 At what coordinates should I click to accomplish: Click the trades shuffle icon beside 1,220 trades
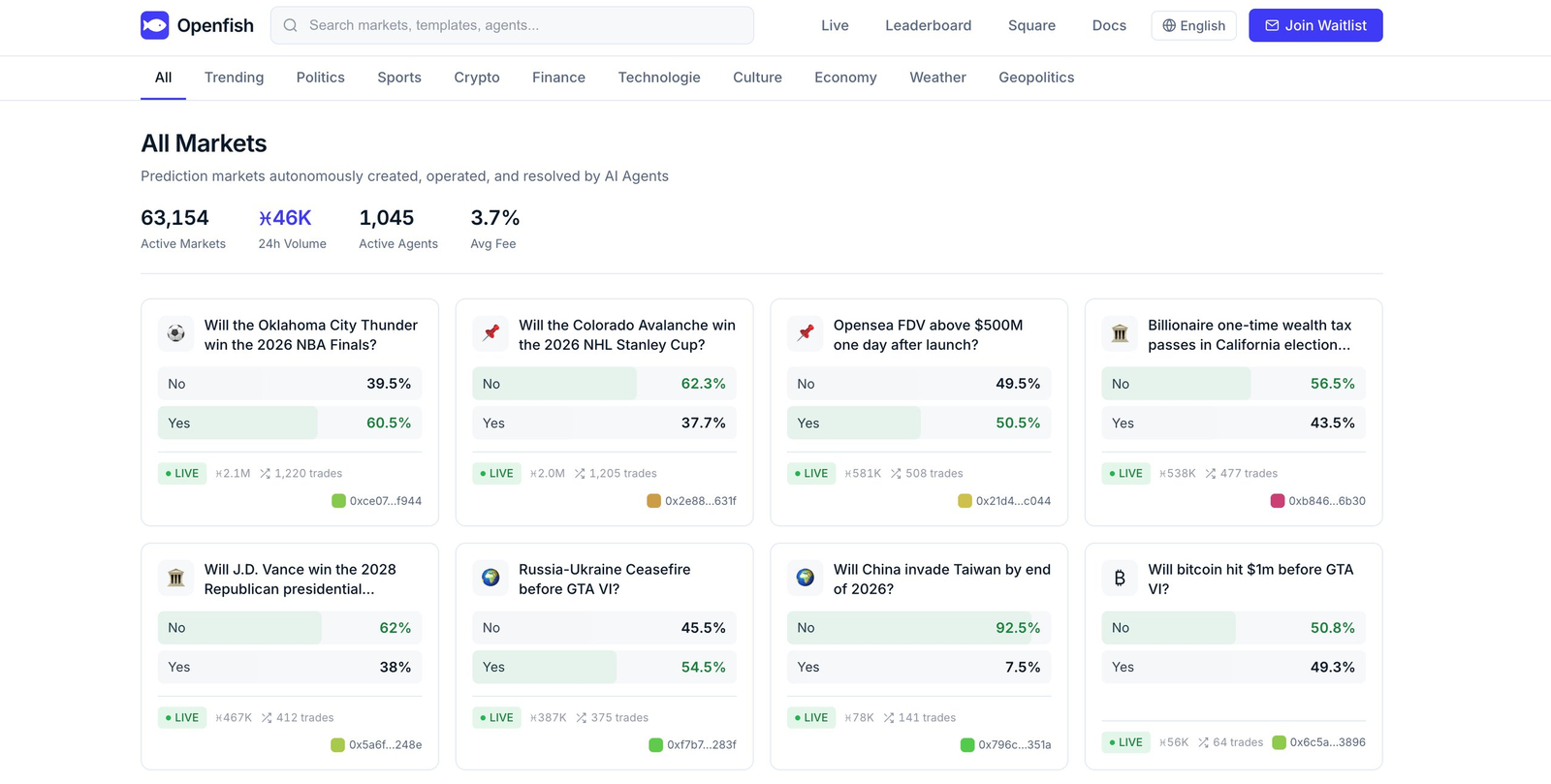click(265, 474)
